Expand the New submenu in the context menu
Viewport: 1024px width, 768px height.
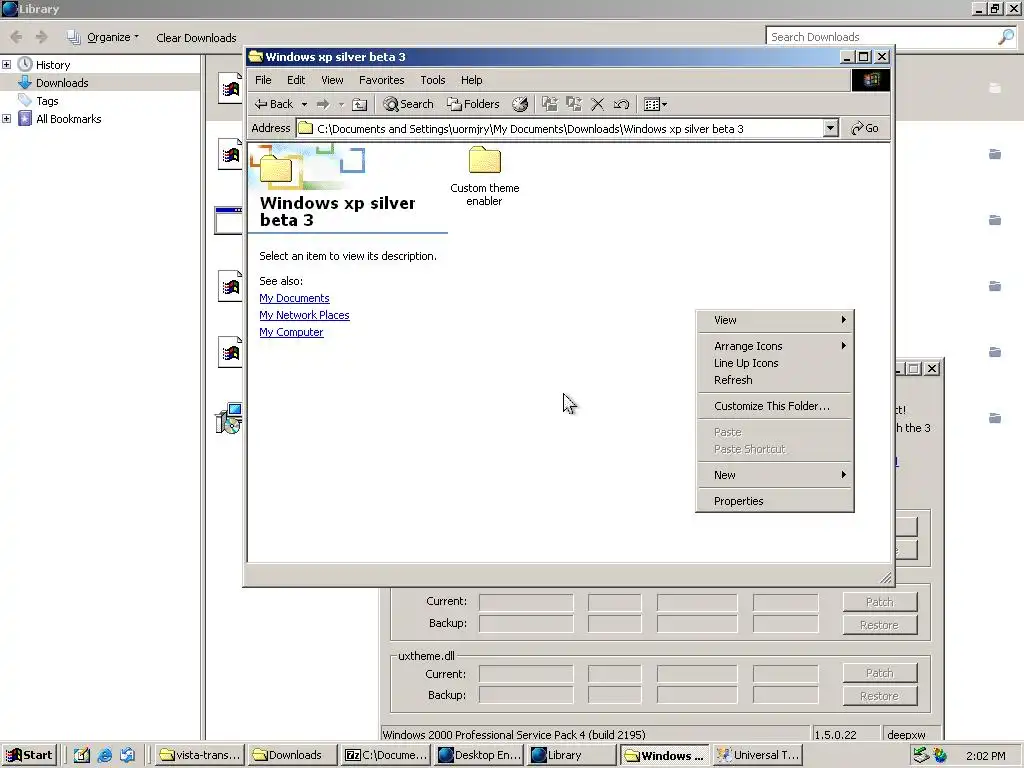[x=775, y=475]
